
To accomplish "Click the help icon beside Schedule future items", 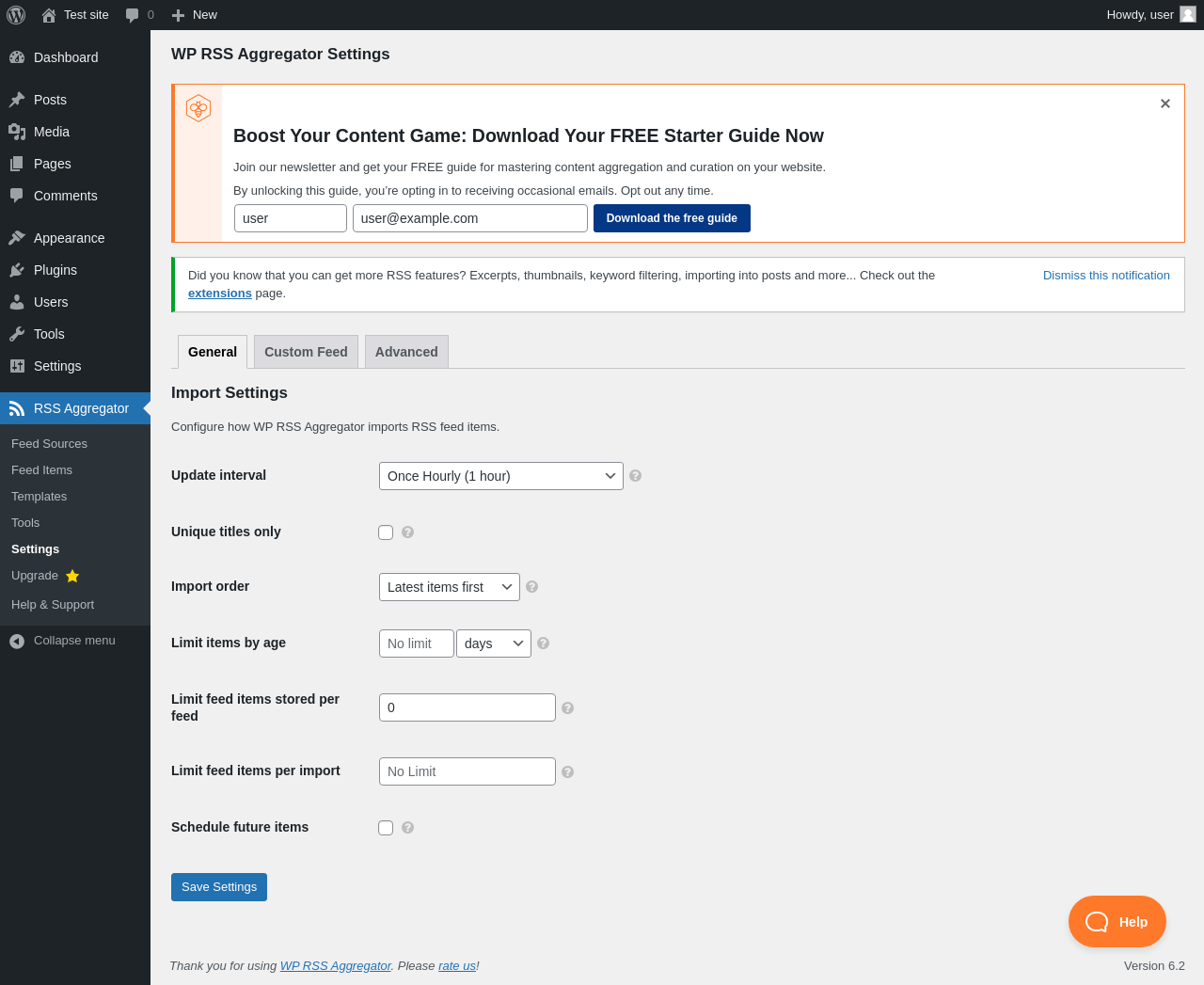I will click(408, 827).
